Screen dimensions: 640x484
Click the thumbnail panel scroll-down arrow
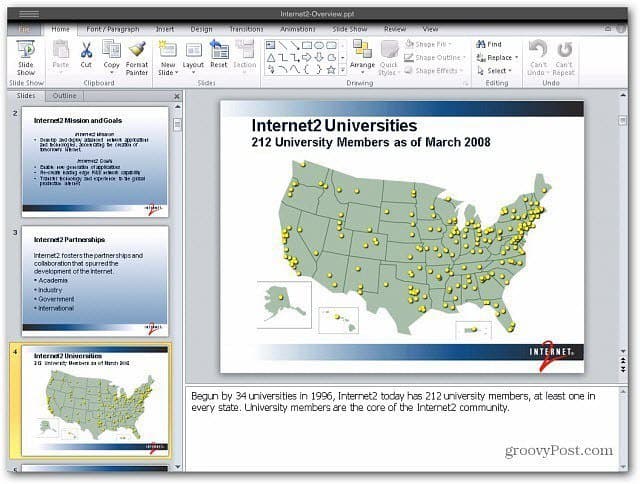177,466
